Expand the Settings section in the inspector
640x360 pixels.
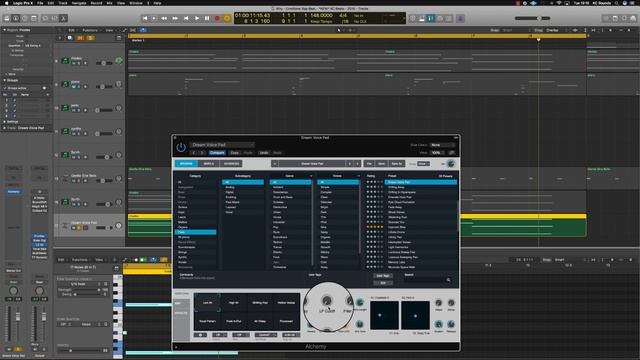point(4,122)
